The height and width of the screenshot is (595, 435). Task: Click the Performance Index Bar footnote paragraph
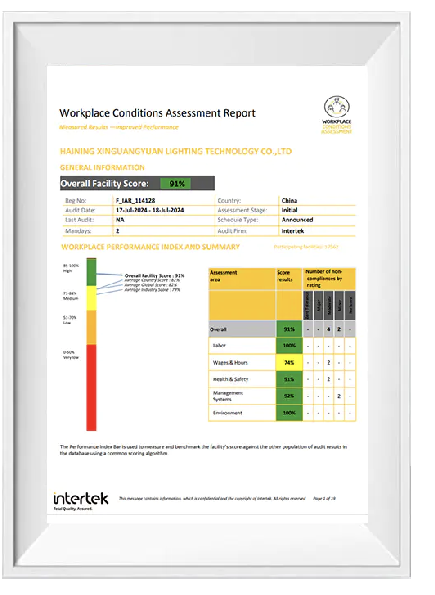(x=203, y=450)
